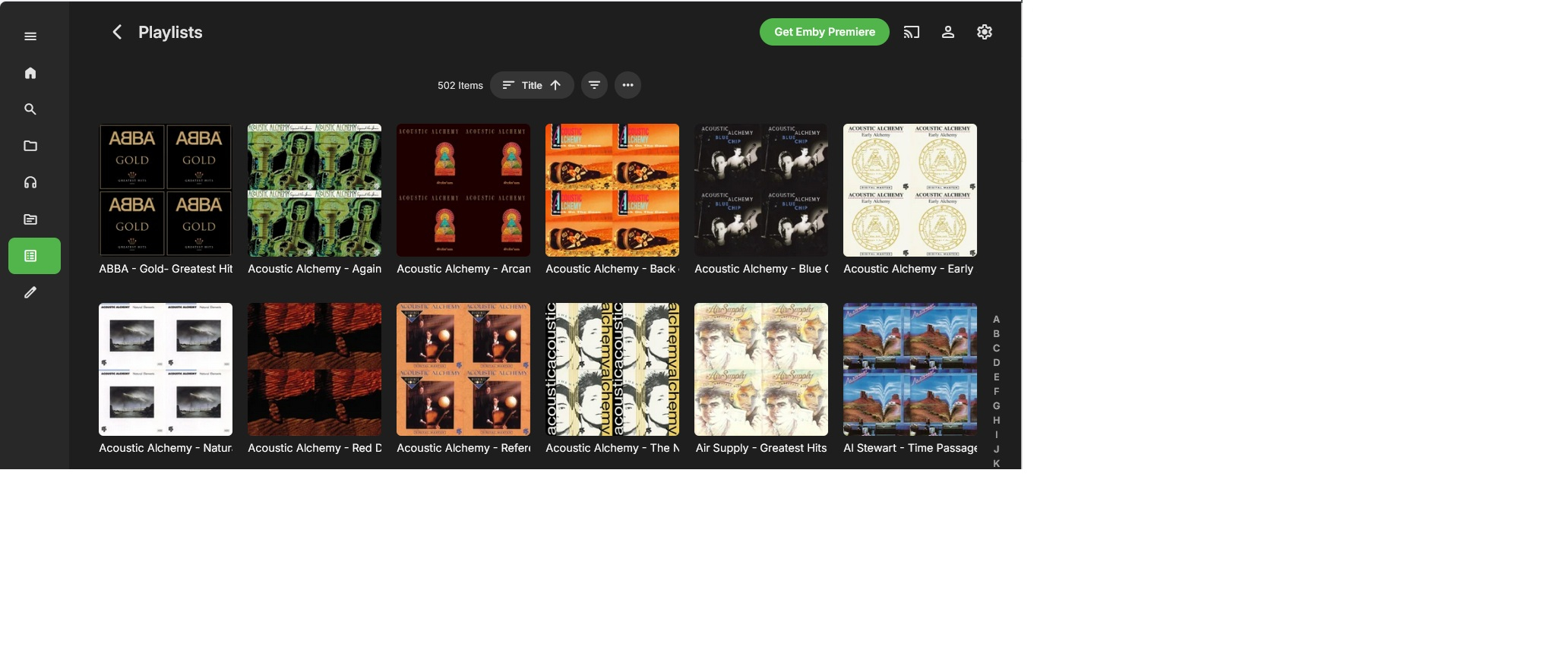Open the Acoustic Alchemy The N cover
Image resolution: width=1568 pixels, height=656 pixels.
pos(612,369)
